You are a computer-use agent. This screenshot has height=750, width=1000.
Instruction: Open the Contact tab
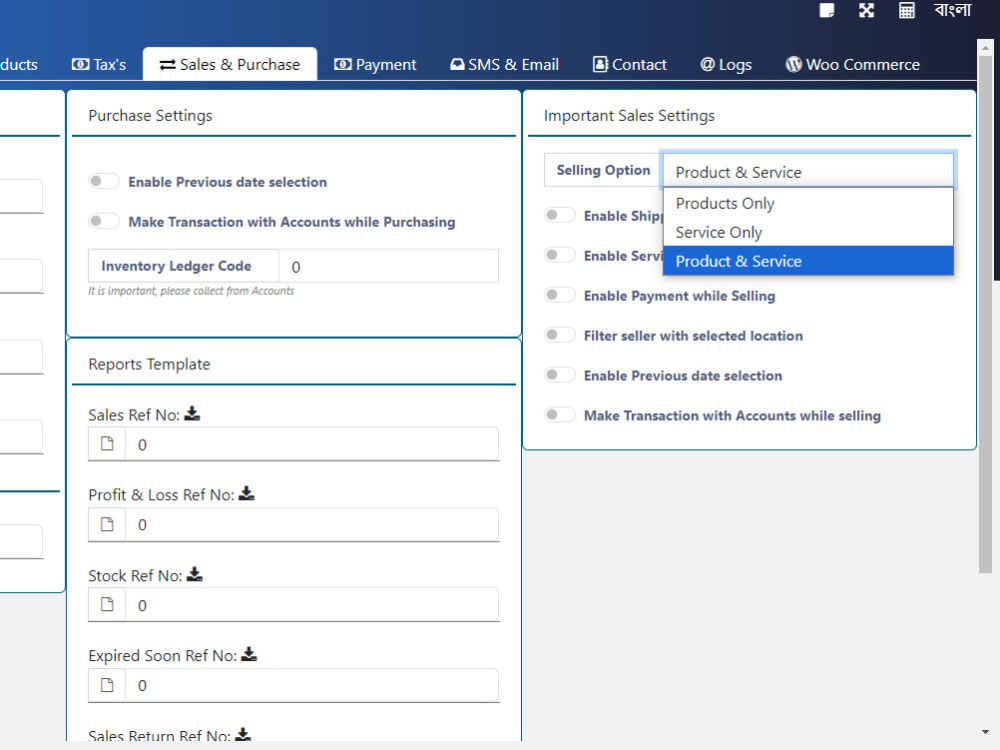pyautogui.click(x=629, y=64)
